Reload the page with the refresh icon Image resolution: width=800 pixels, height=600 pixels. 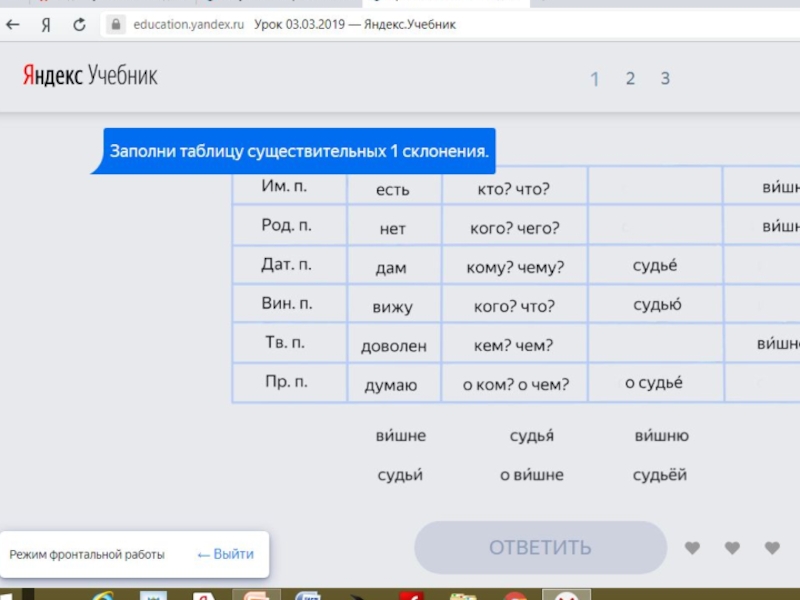pyautogui.click(x=79, y=25)
